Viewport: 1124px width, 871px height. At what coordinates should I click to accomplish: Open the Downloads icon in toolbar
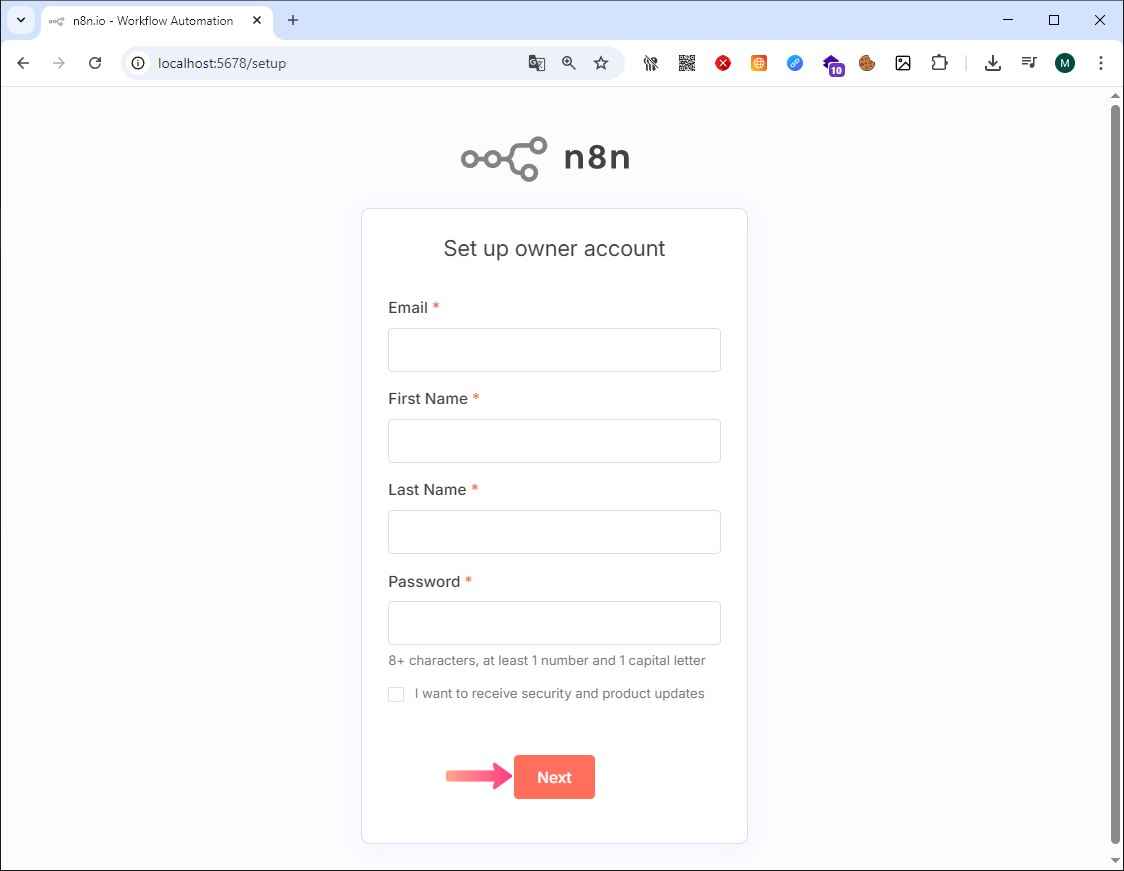click(x=993, y=63)
